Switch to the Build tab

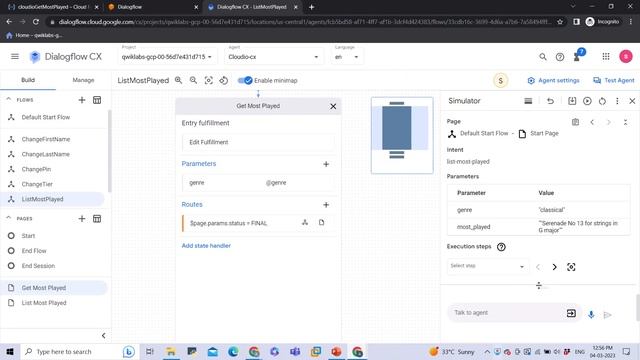pyautogui.click(x=28, y=80)
